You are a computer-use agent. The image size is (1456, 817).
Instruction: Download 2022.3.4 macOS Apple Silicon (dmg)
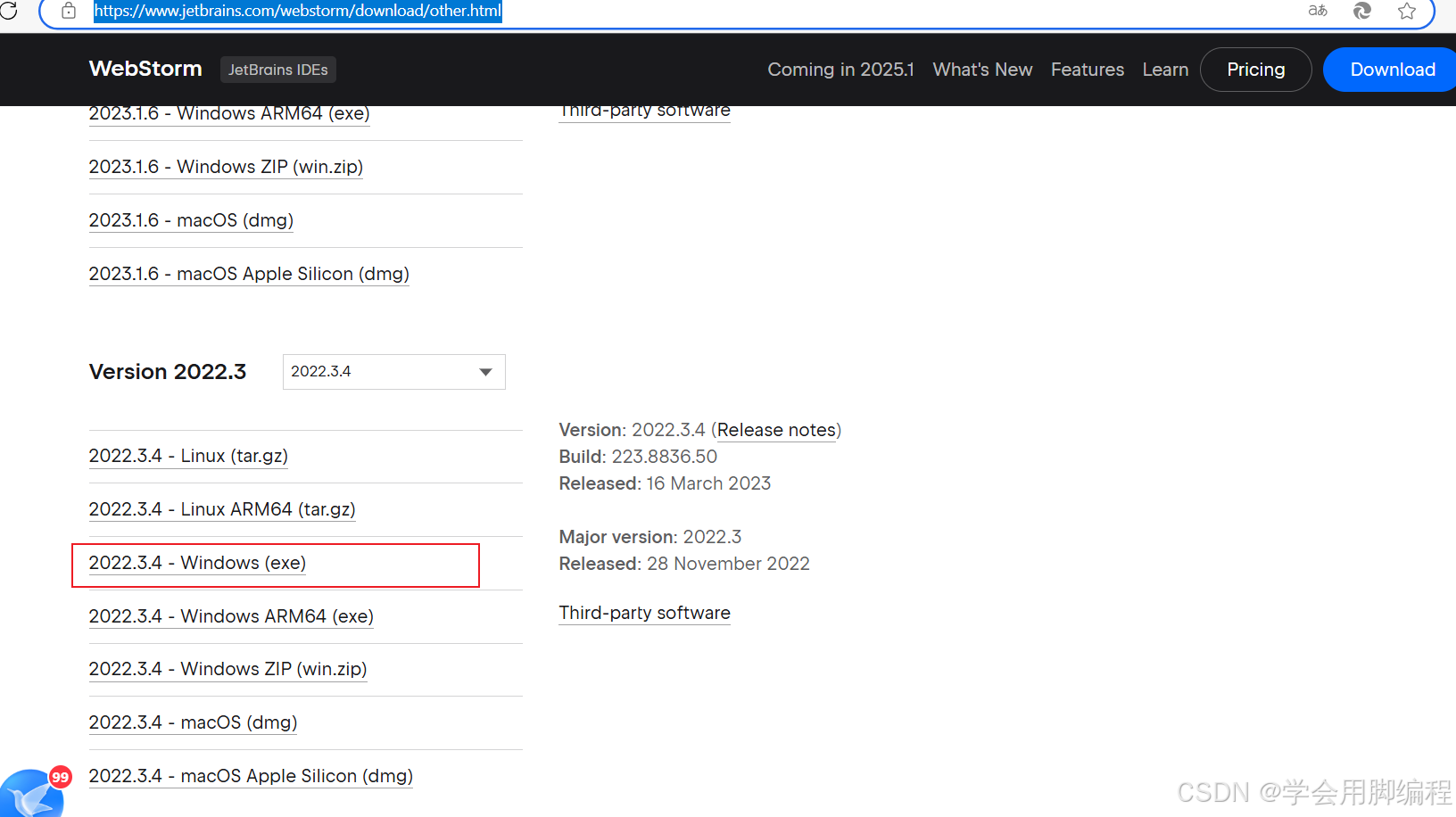[x=251, y=776]
